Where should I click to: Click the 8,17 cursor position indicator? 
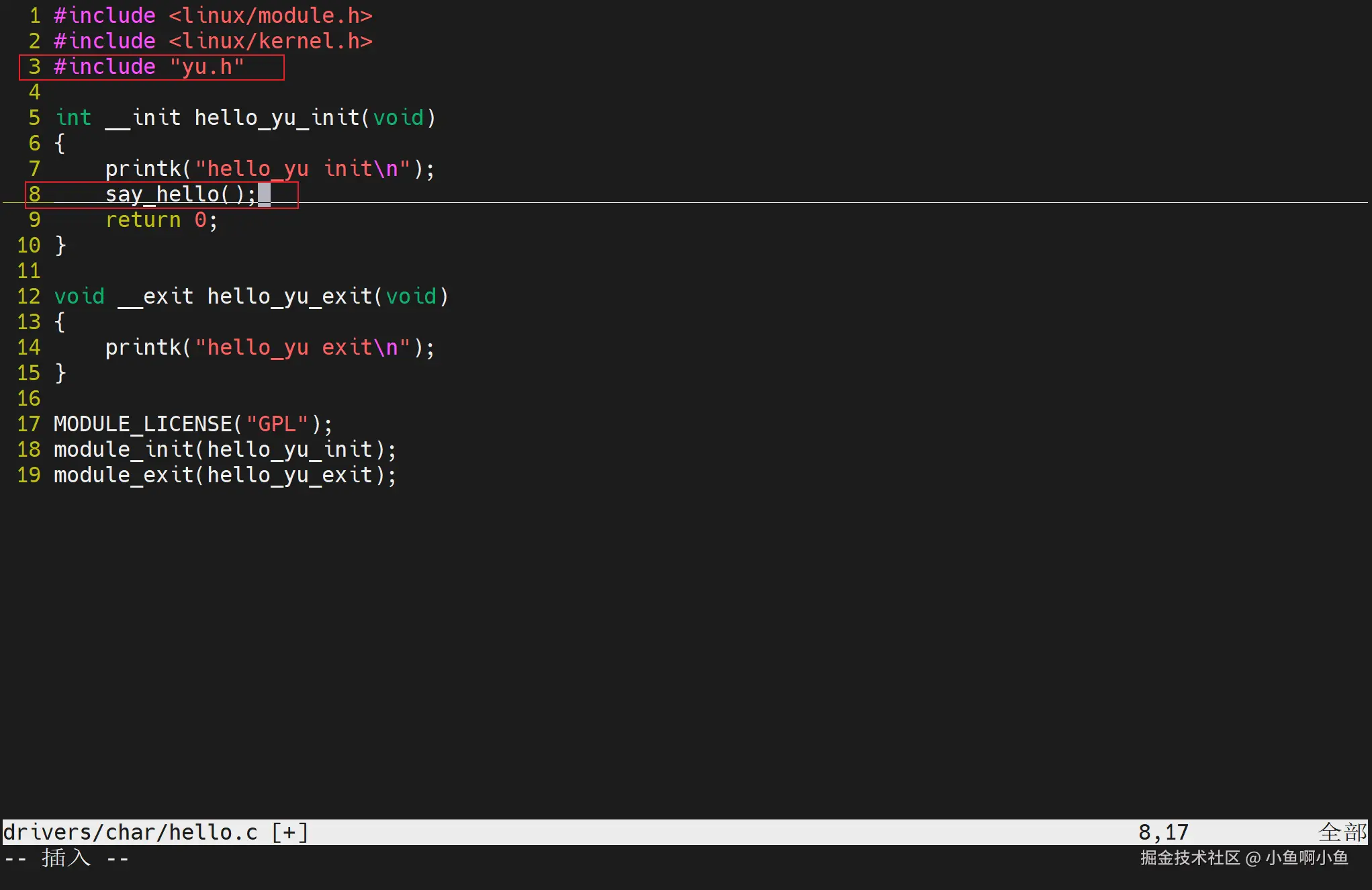1163,833
